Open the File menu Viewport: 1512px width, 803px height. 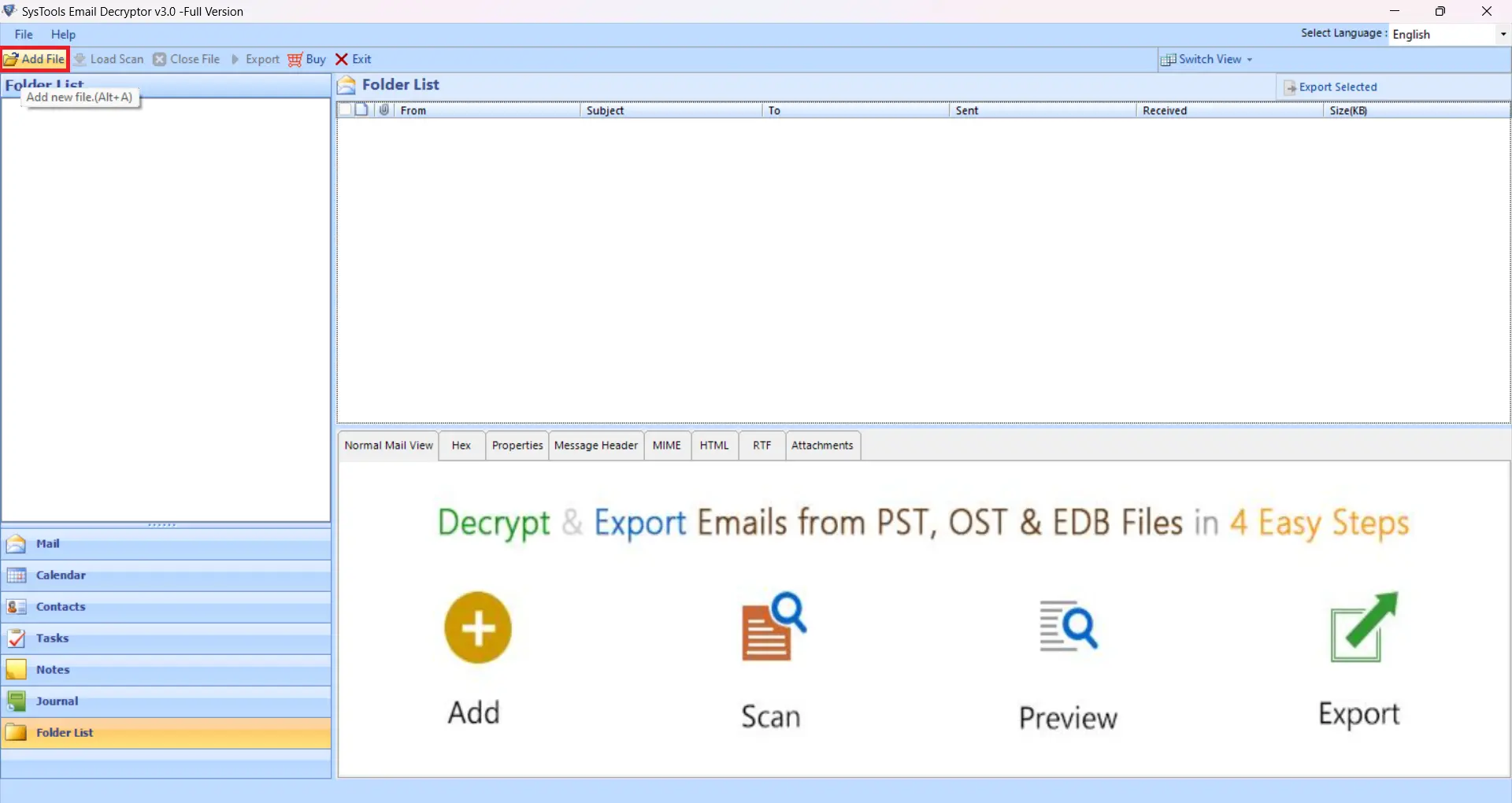[24, 35]
